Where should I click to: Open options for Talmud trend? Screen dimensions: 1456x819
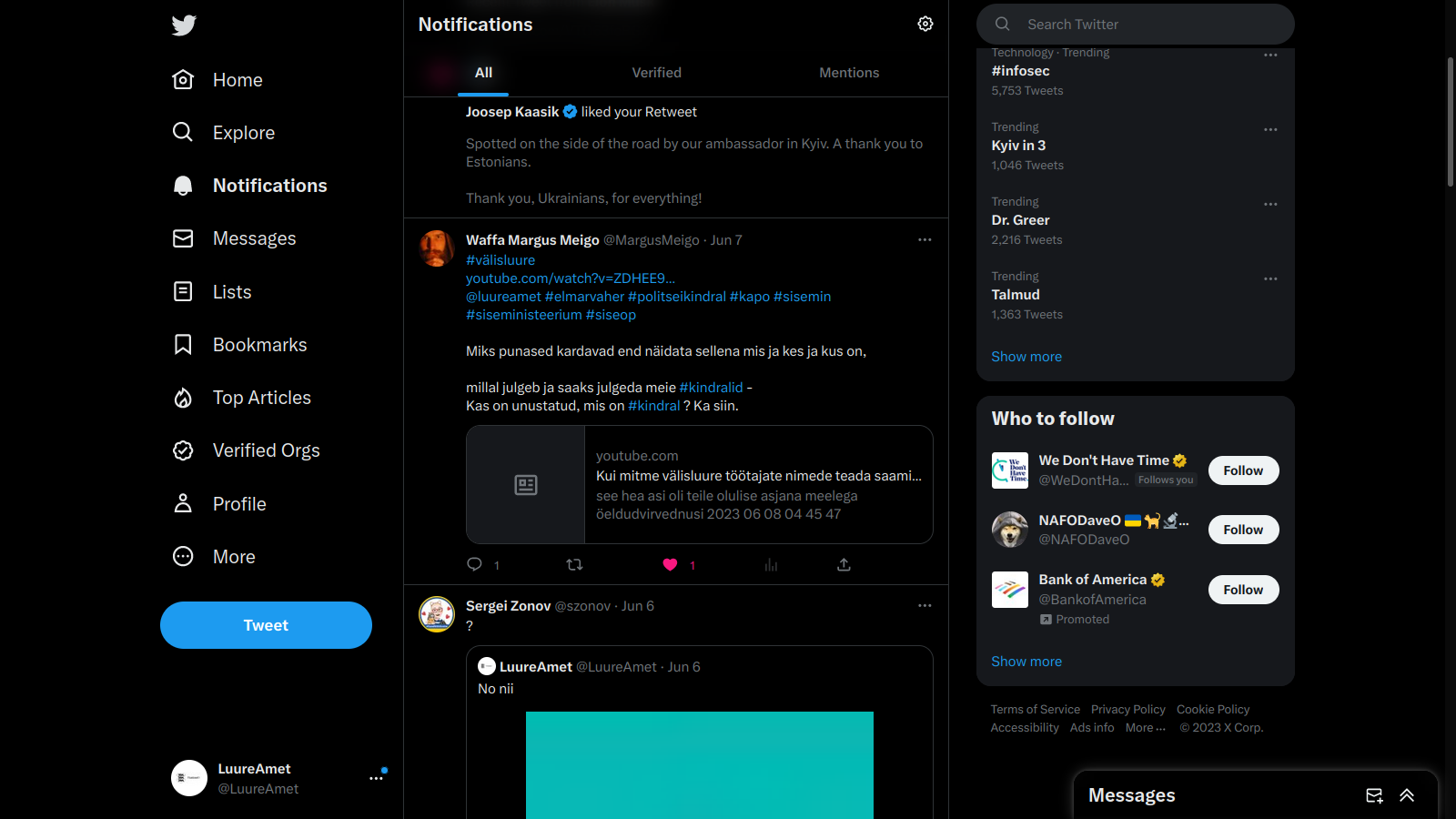click(1270, 278)
